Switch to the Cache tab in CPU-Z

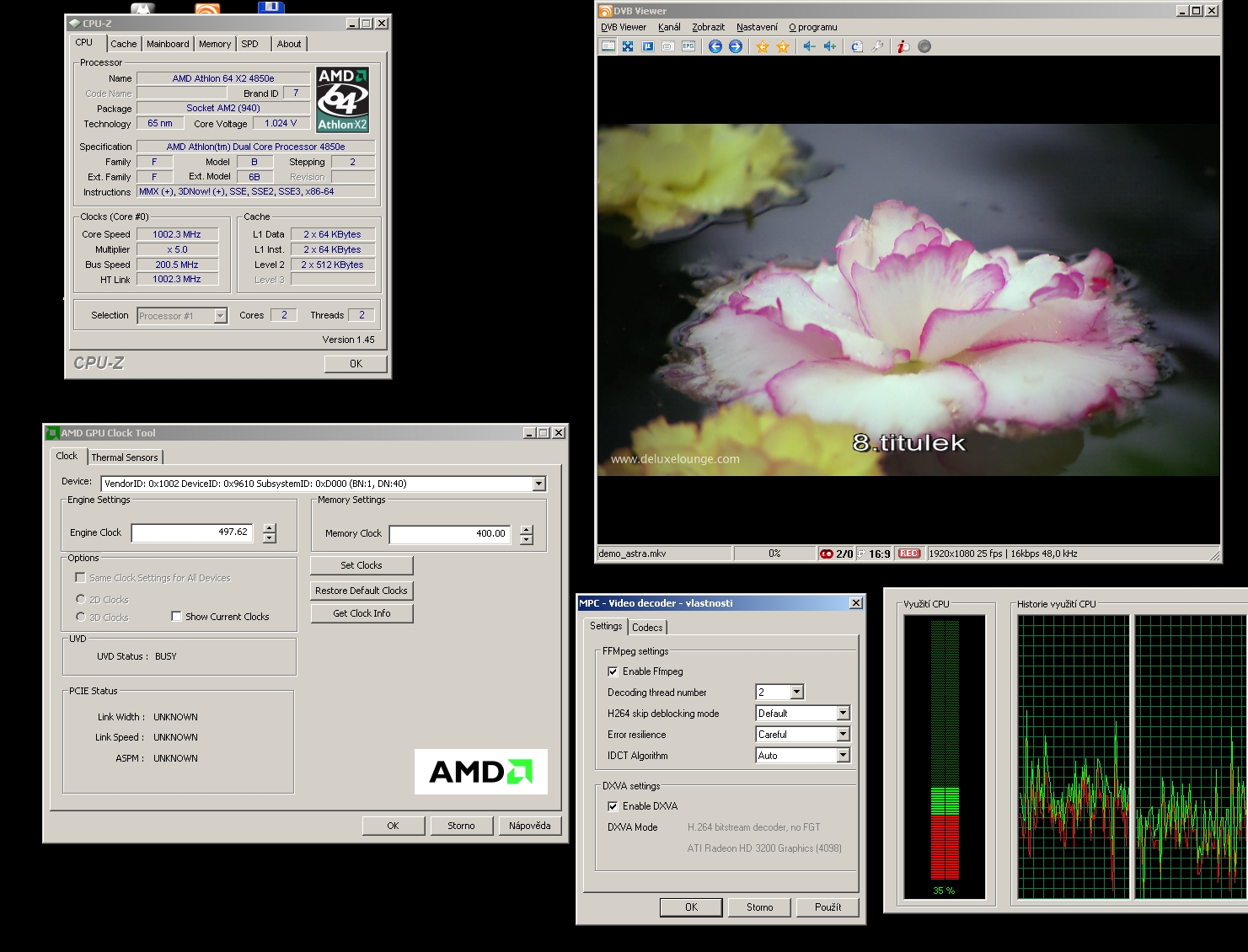124,44
